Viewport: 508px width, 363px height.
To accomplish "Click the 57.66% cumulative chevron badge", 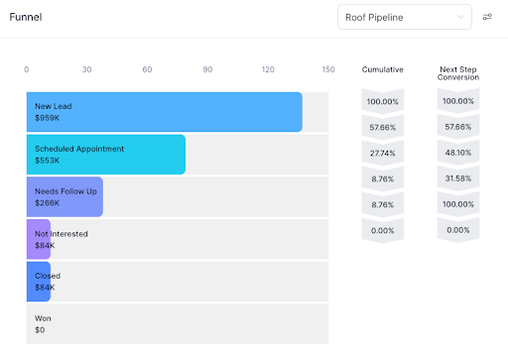I will pos(383,127).
